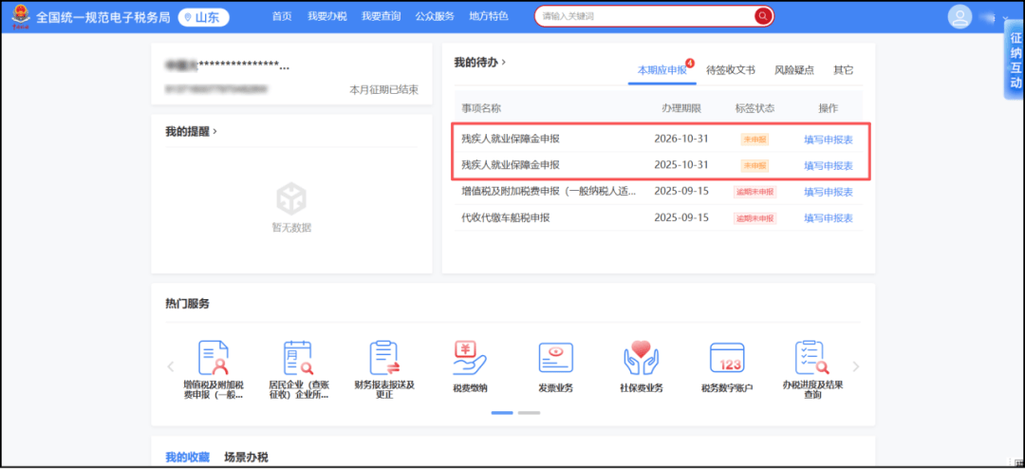Open the 我要查询 menu
This screenshot has width=1025, height=469.
click(x=381, y=16)
